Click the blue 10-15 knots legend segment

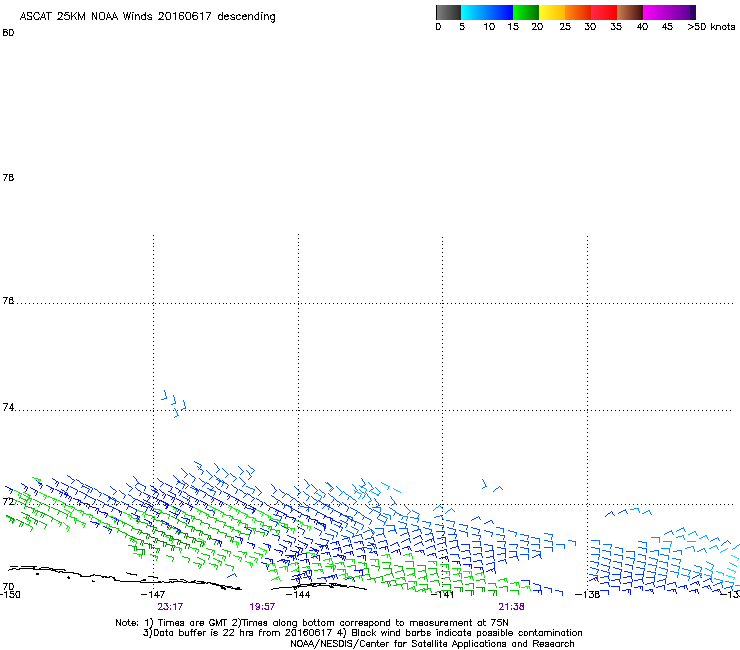[500, 12]
